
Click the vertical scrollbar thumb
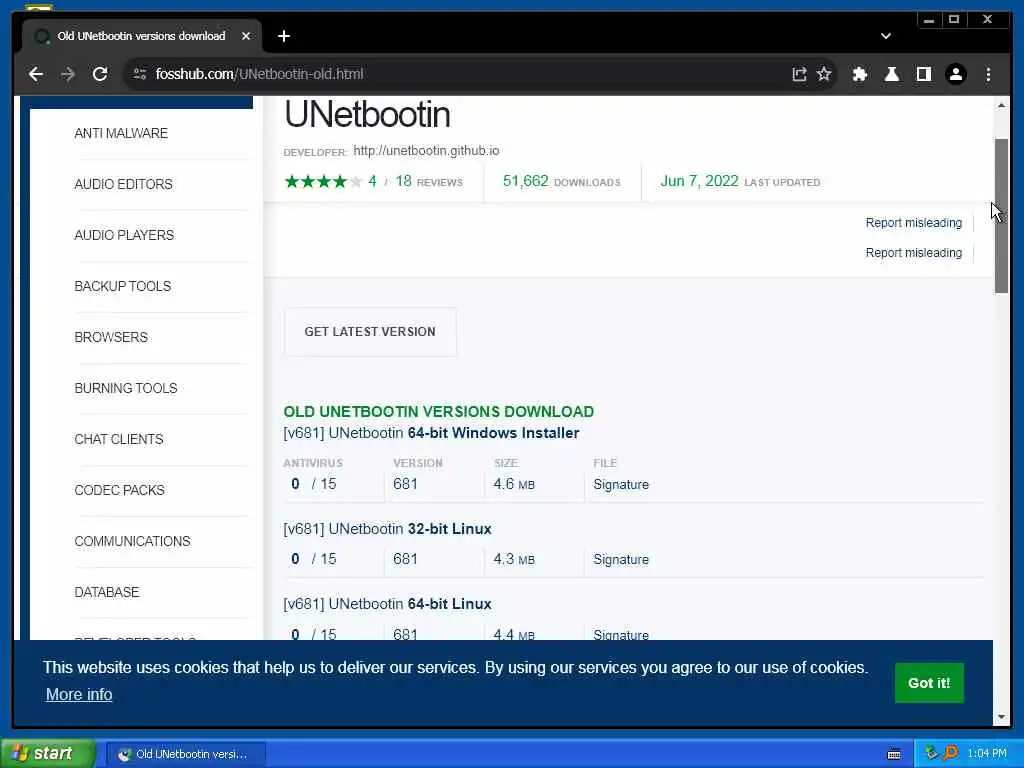click(1001, 216)
